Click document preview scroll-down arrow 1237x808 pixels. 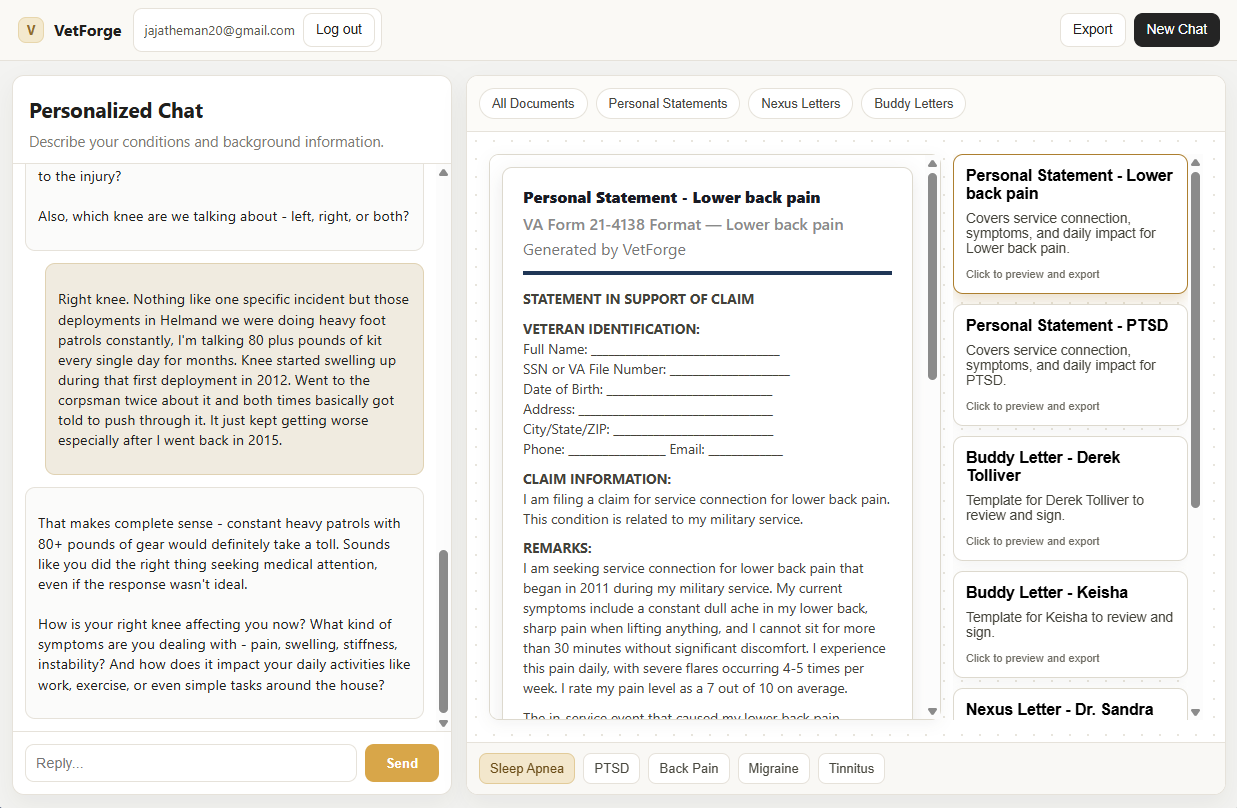point(932,711)
